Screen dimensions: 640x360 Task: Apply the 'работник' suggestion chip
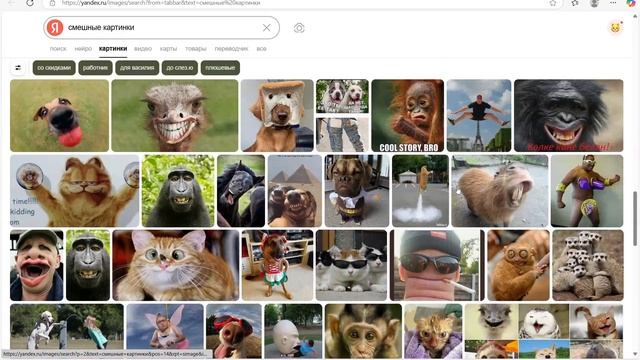pos(95,68)
